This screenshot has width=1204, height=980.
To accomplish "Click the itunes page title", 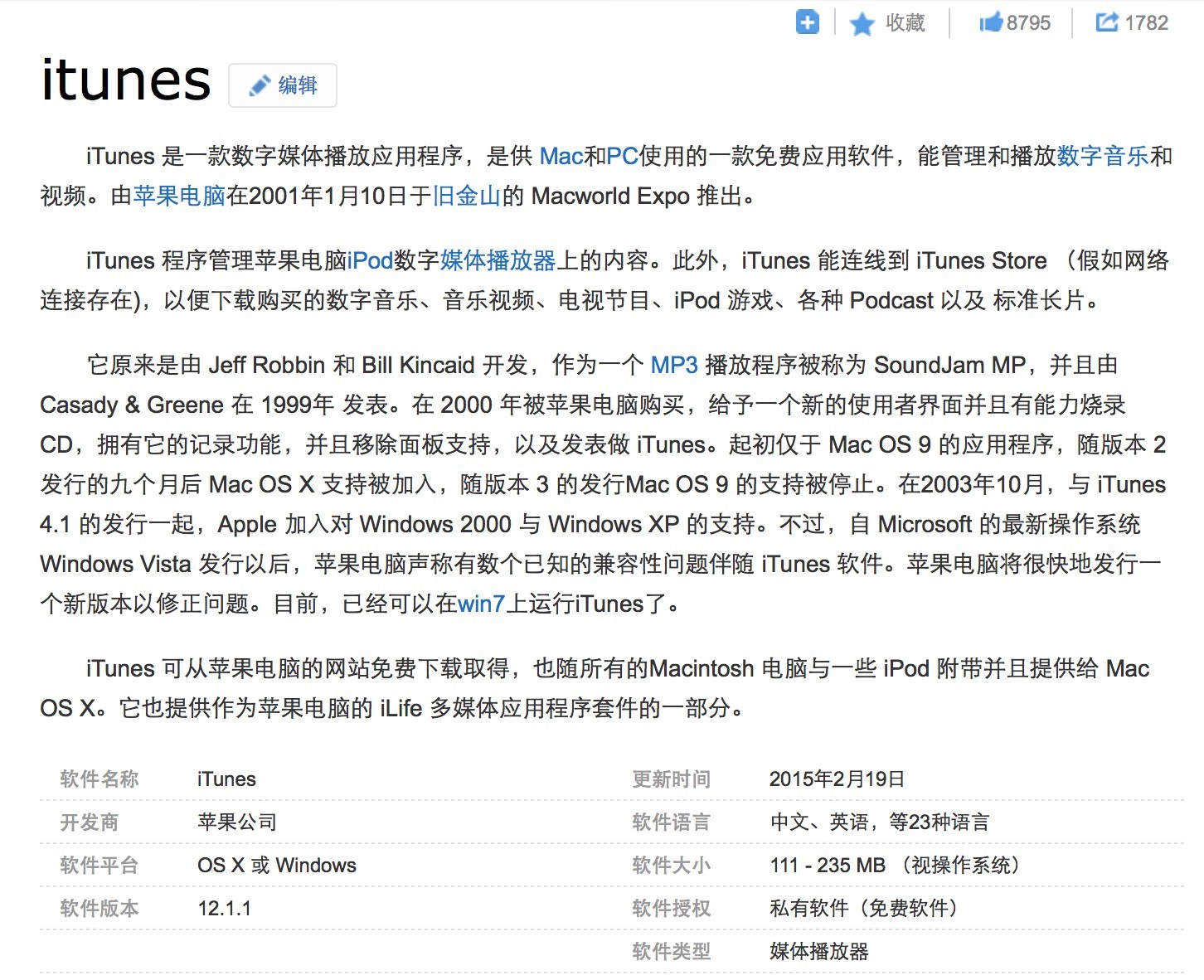I will [x=126, y=80].
